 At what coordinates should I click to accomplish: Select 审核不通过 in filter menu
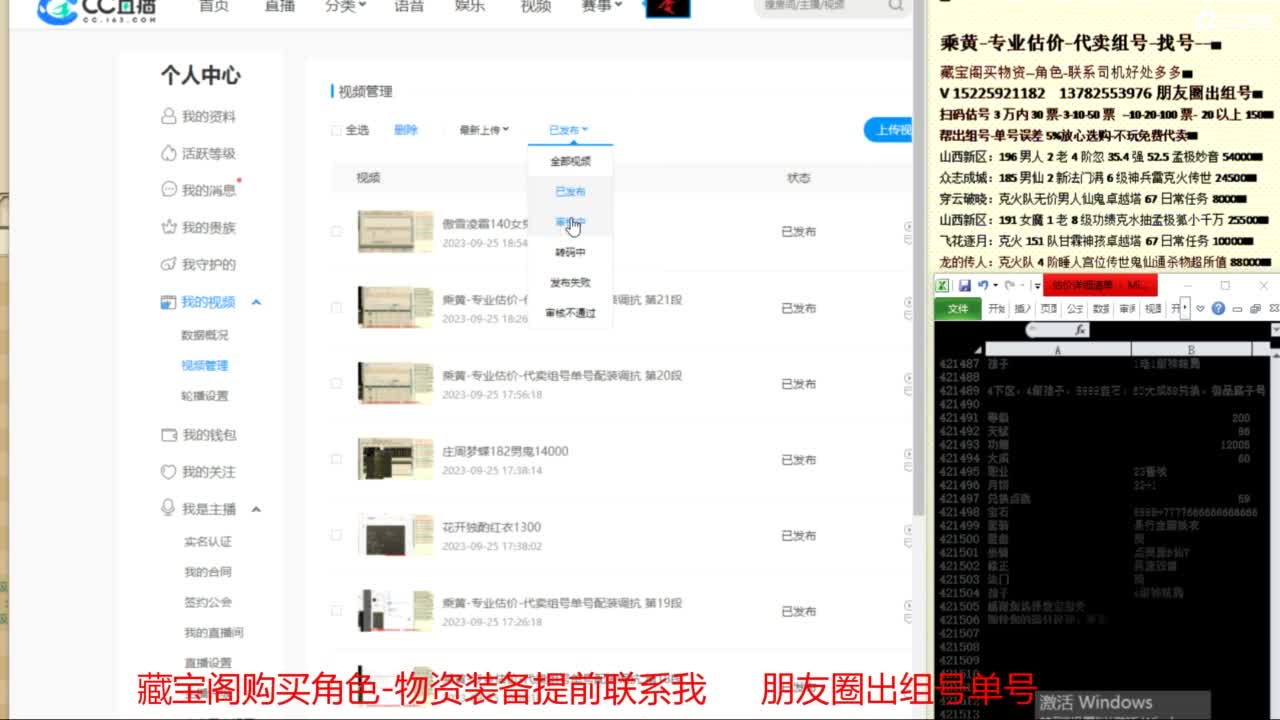tap(570, 313)
